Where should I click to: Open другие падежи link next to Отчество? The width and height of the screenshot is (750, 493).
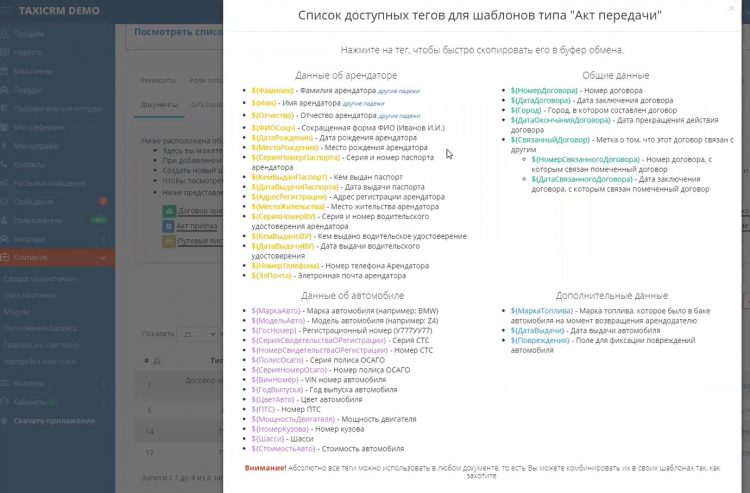[x=400, y=115]
